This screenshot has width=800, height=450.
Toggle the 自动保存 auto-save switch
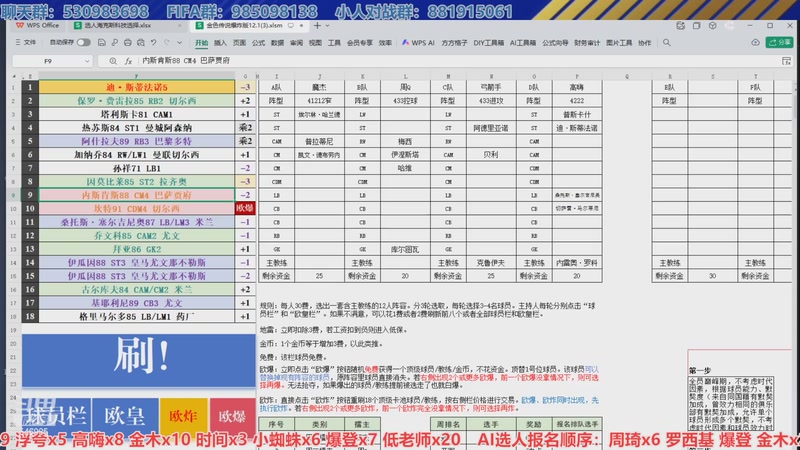click(x=83, y=43)
